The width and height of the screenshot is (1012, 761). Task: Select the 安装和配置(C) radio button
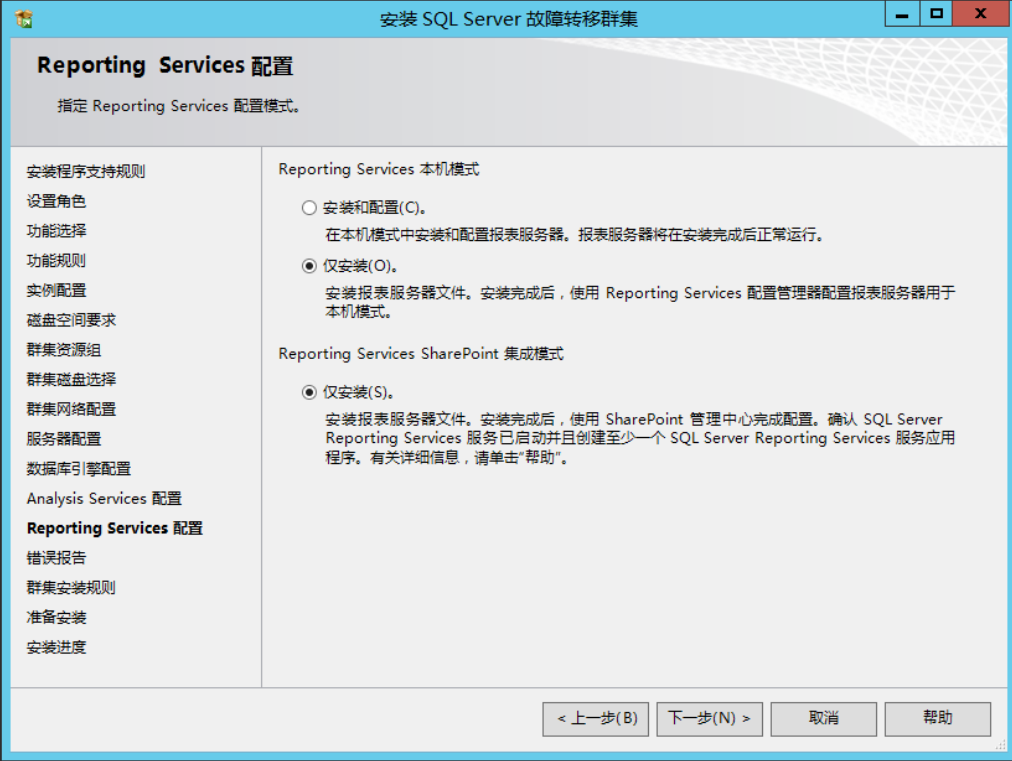pyautogui.click(x=309, y=208)
